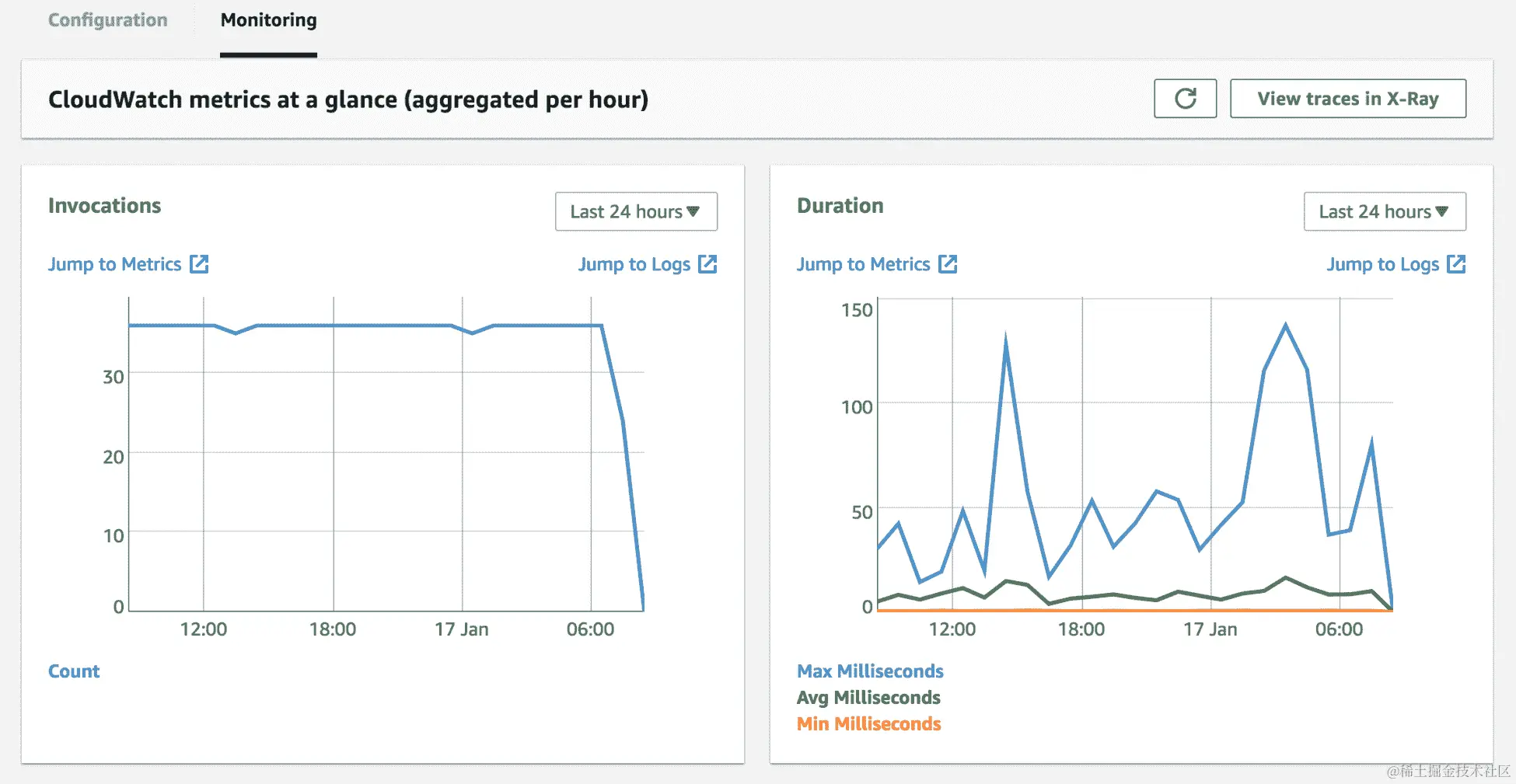
Task: Toggle the Avg Milliseconds legend series
Action: pyautogui.click(x=868, y=698)
